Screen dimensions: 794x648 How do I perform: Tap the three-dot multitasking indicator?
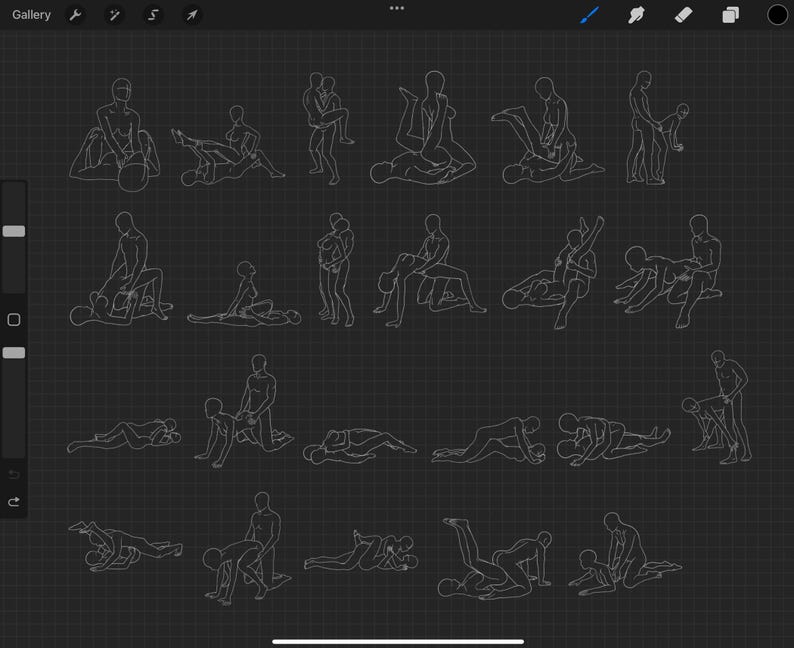click(x=397, y=8)
